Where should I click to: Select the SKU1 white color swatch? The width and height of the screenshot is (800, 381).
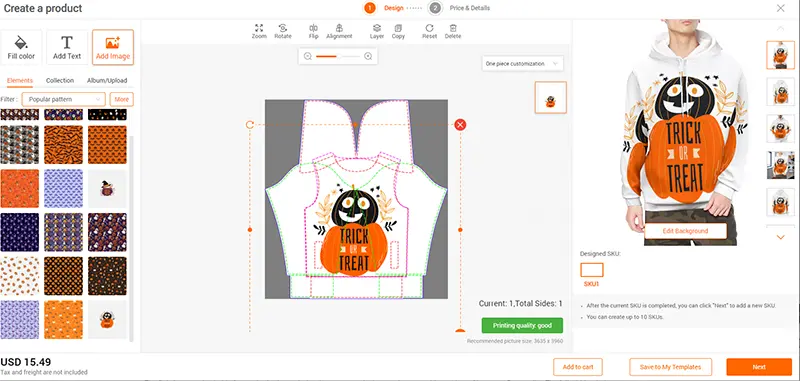click(592, 270)
